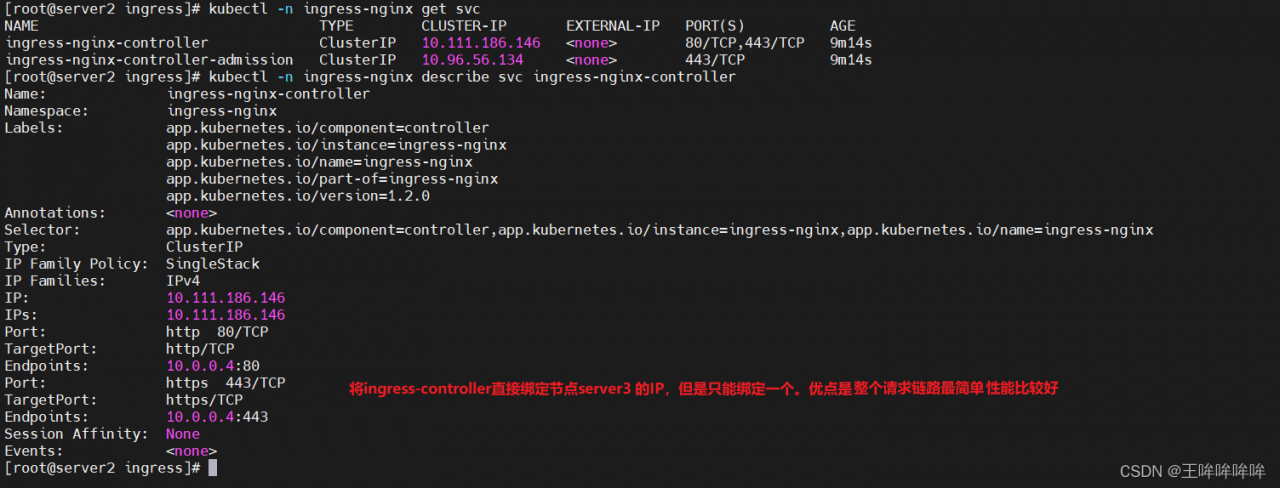1280x488 pixels.
Task: Click the PORT(S) column header
Action: [x=714, y=26]
